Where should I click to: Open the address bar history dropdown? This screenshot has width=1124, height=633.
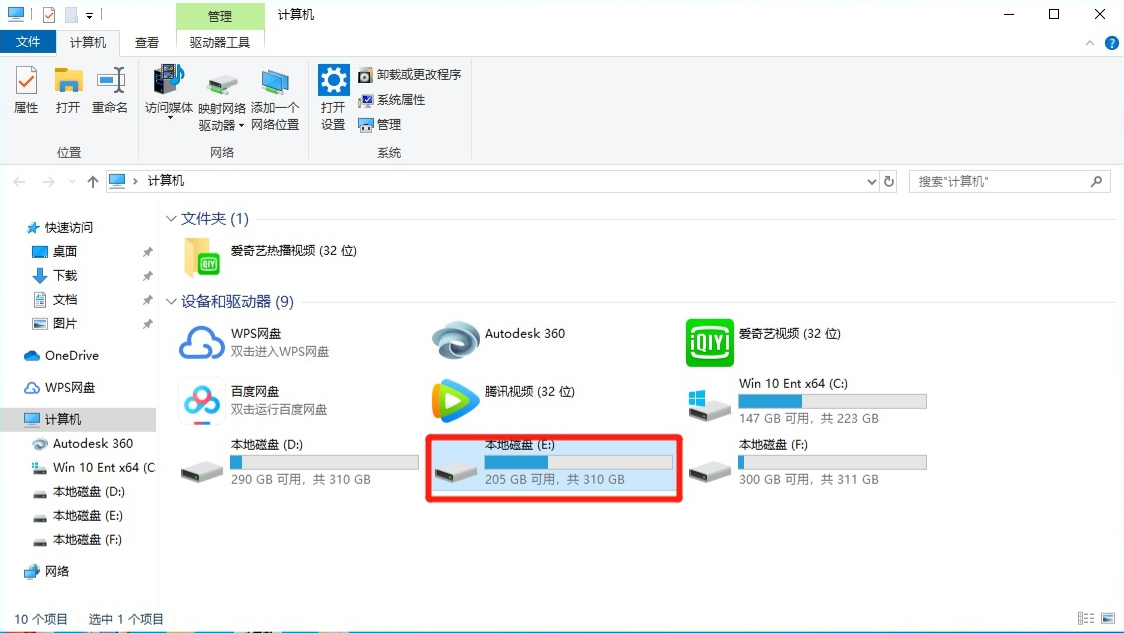point(870,181)
